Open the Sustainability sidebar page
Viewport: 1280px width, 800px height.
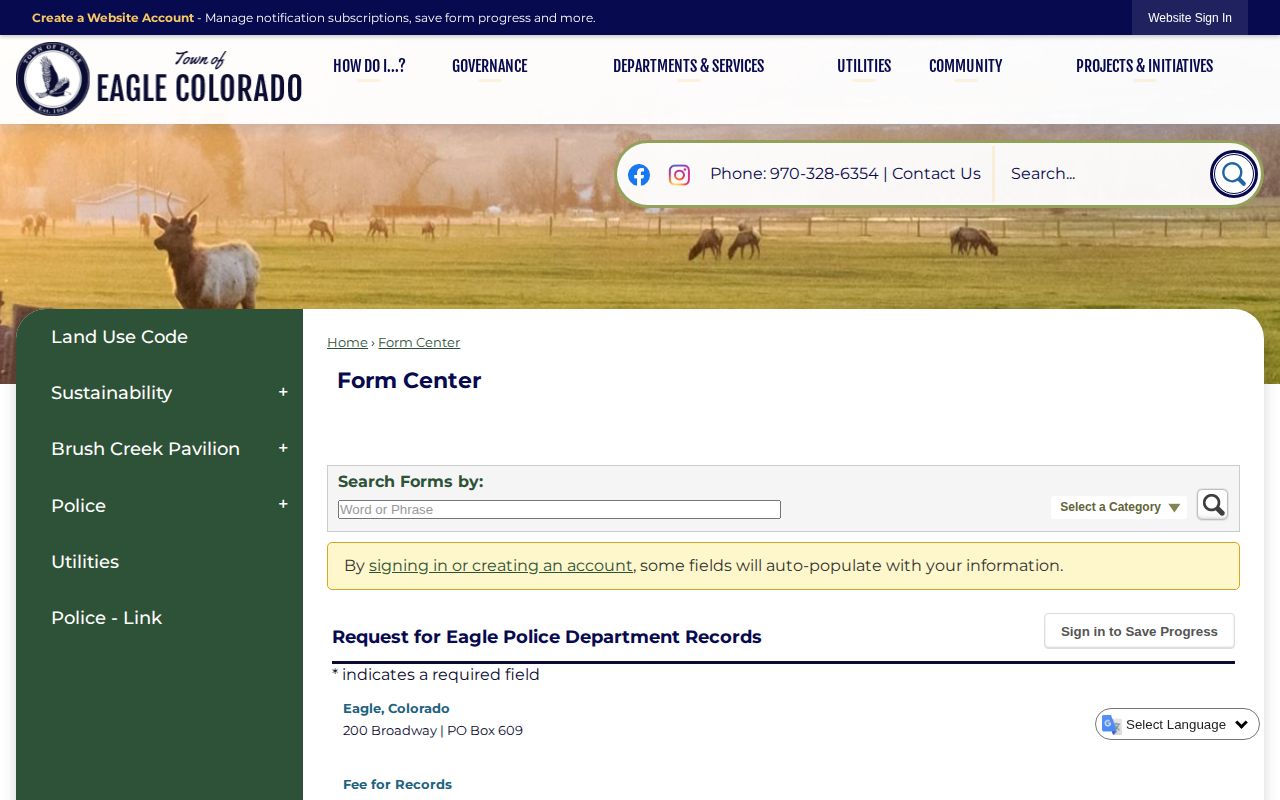point(111,393)
